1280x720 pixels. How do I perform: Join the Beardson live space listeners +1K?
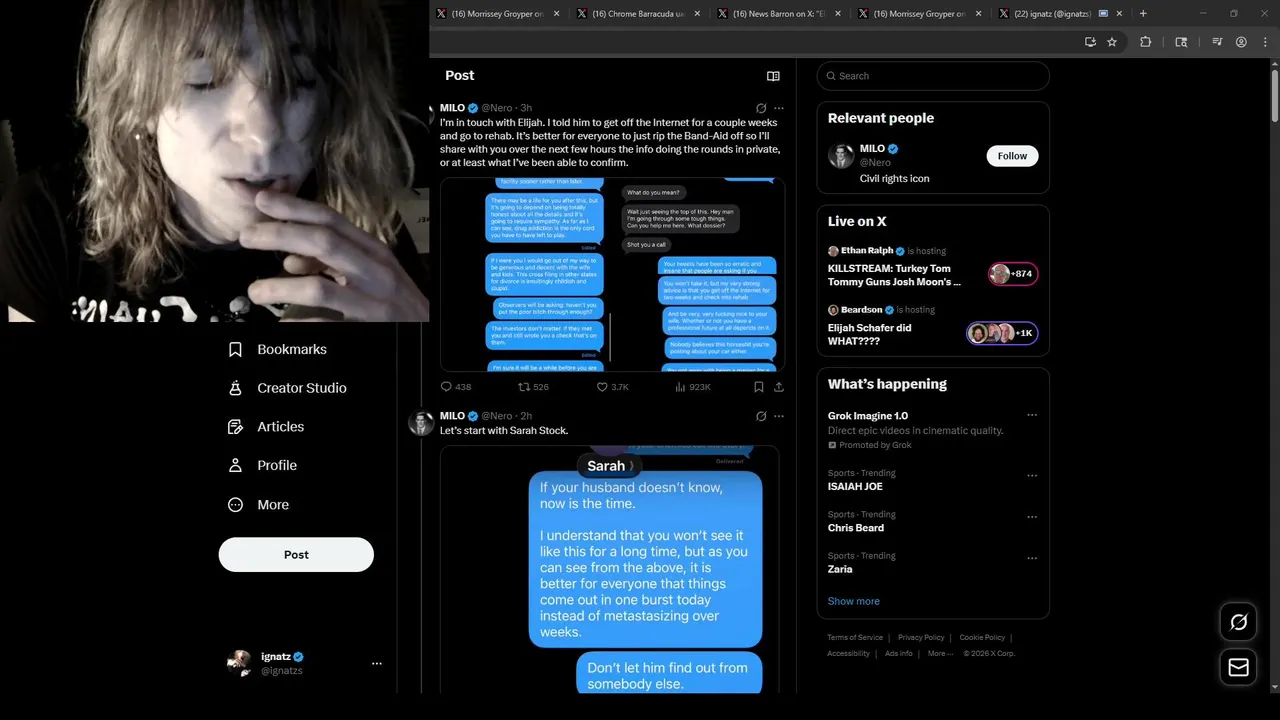(1002, 333)
